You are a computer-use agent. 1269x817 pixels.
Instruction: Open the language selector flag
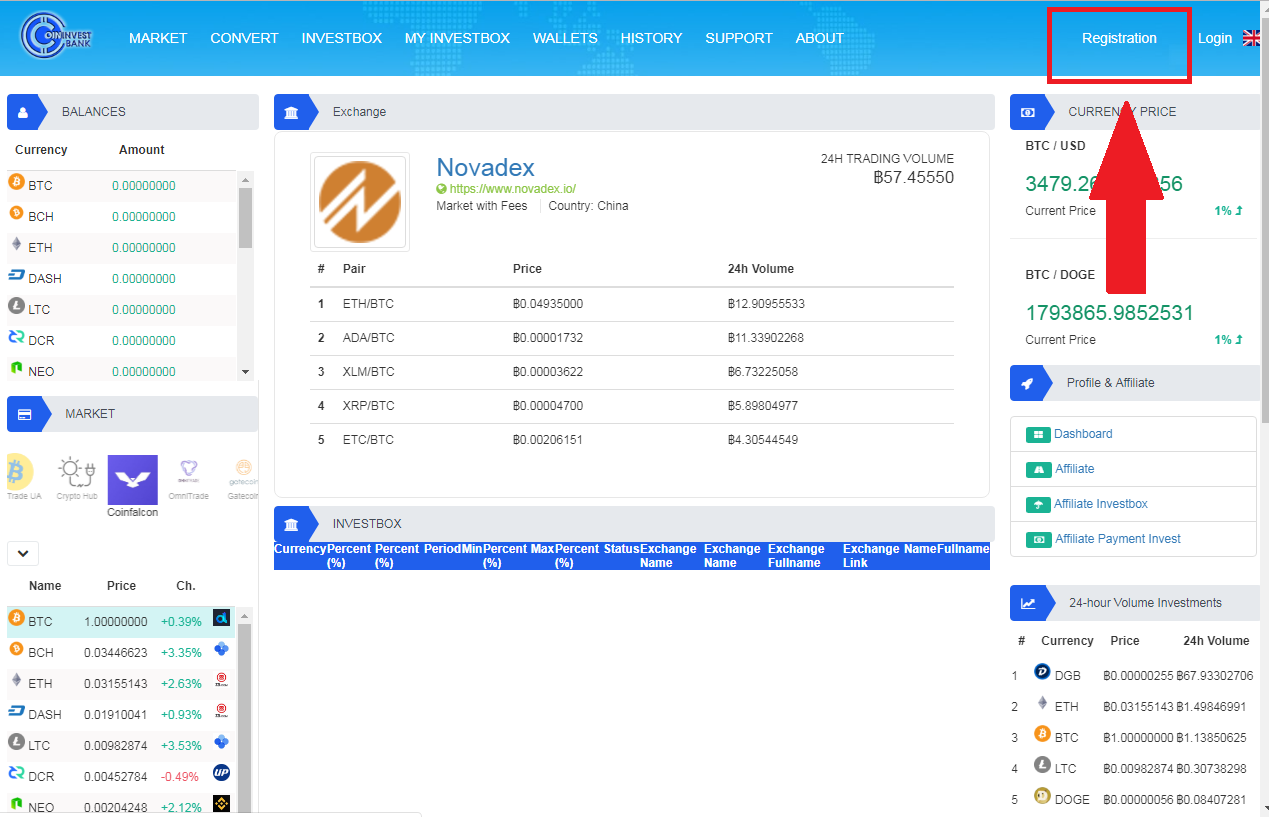[x=1251, y=38]
